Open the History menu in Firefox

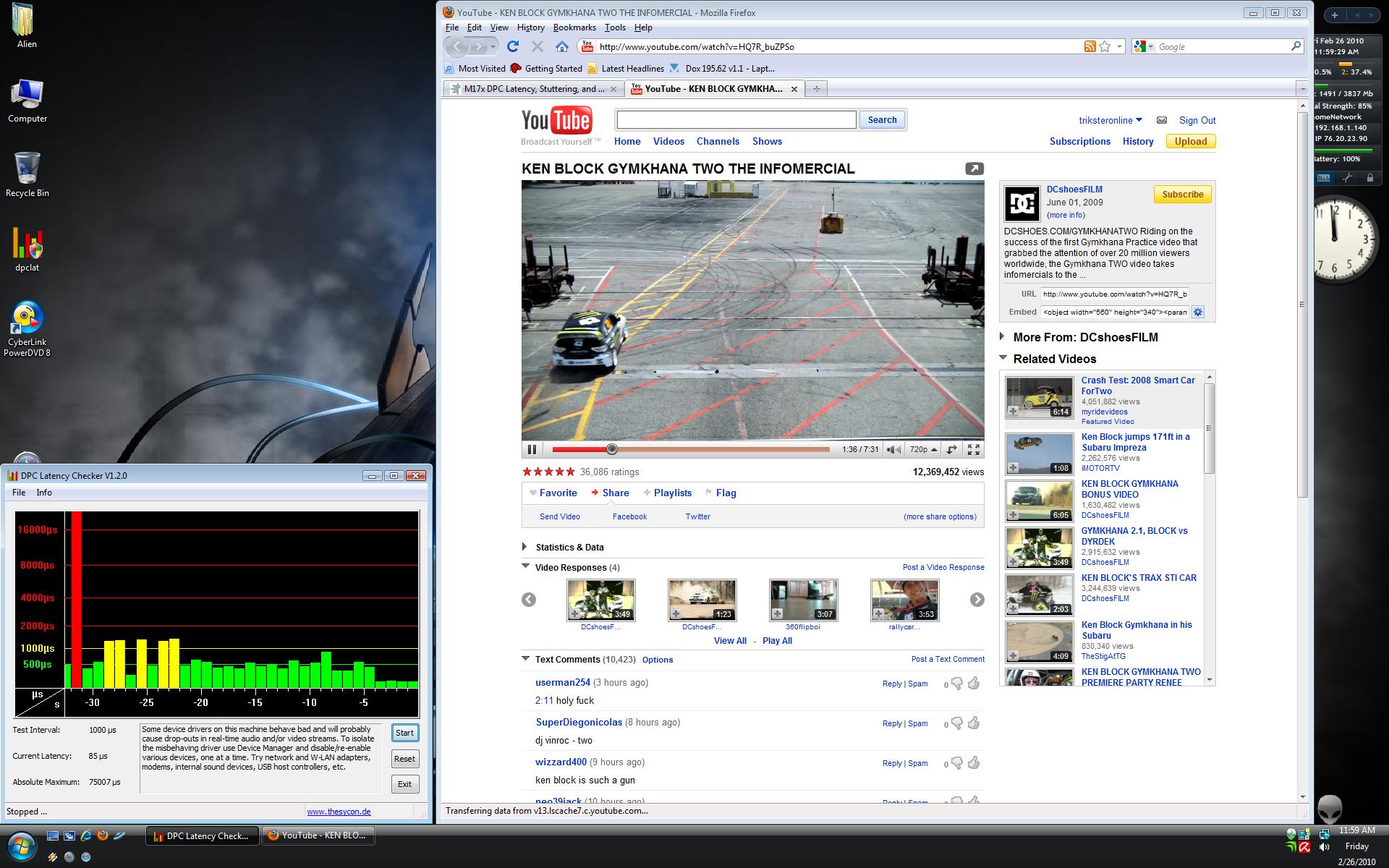coord(530,27)
